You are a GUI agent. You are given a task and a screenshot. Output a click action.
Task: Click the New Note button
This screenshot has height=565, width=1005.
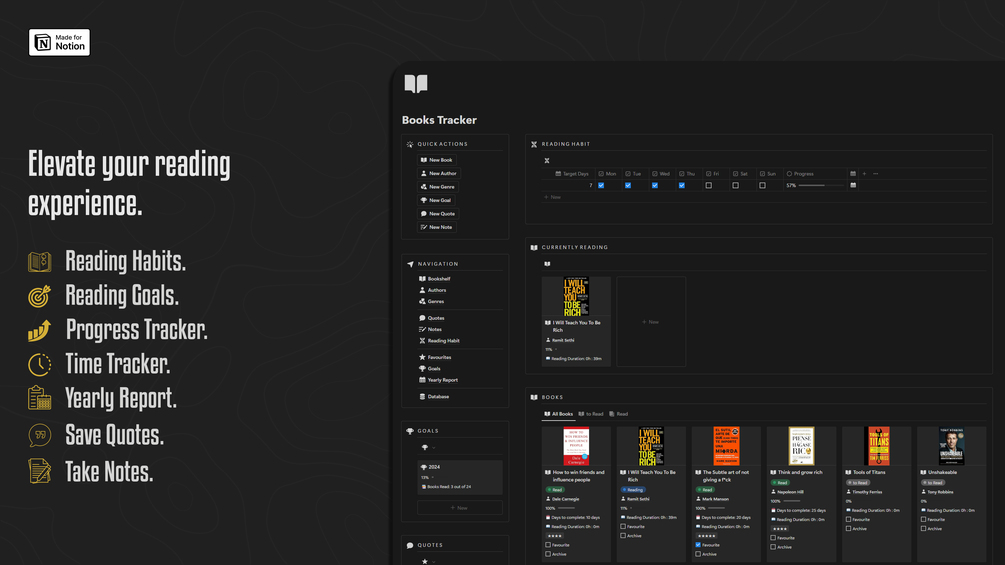(436, 227)
